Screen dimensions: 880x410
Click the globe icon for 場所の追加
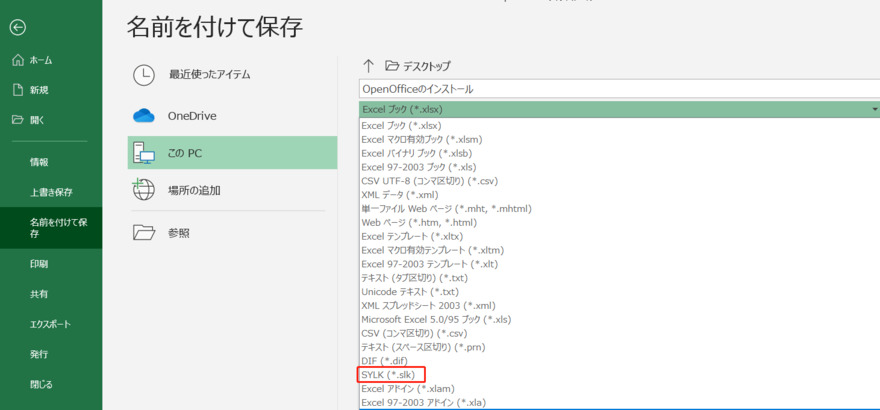coord(143,190)
